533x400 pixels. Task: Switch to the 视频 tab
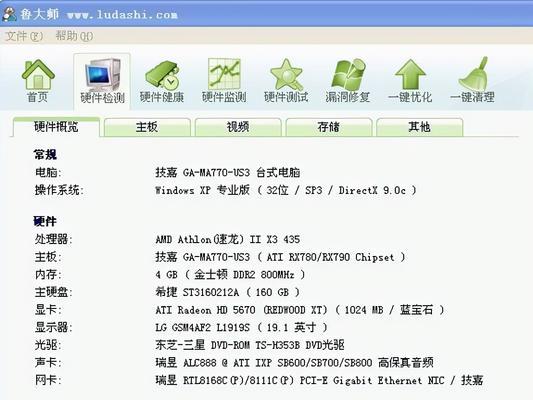[238, 127]
